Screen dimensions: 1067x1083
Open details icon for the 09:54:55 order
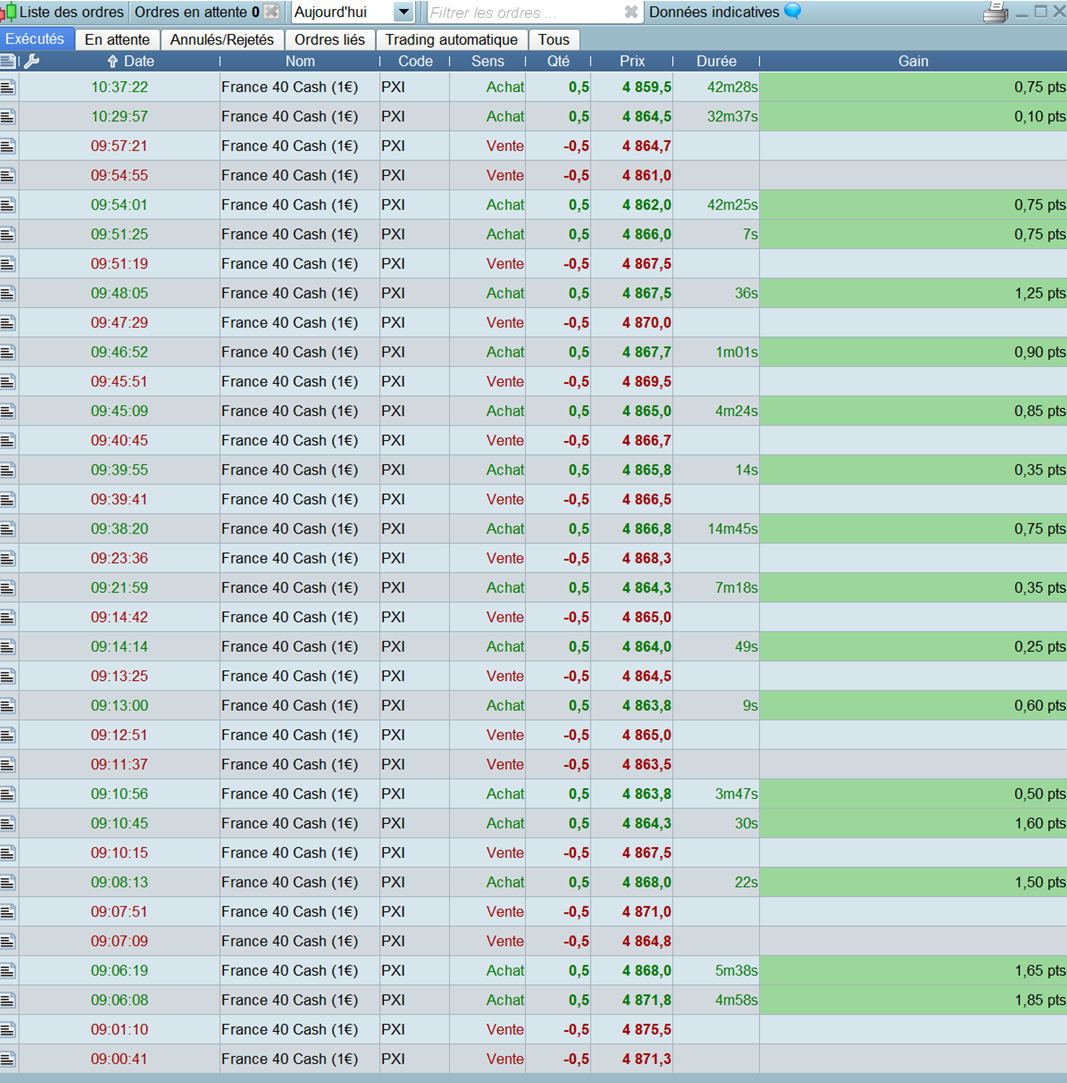pos(8,175)
